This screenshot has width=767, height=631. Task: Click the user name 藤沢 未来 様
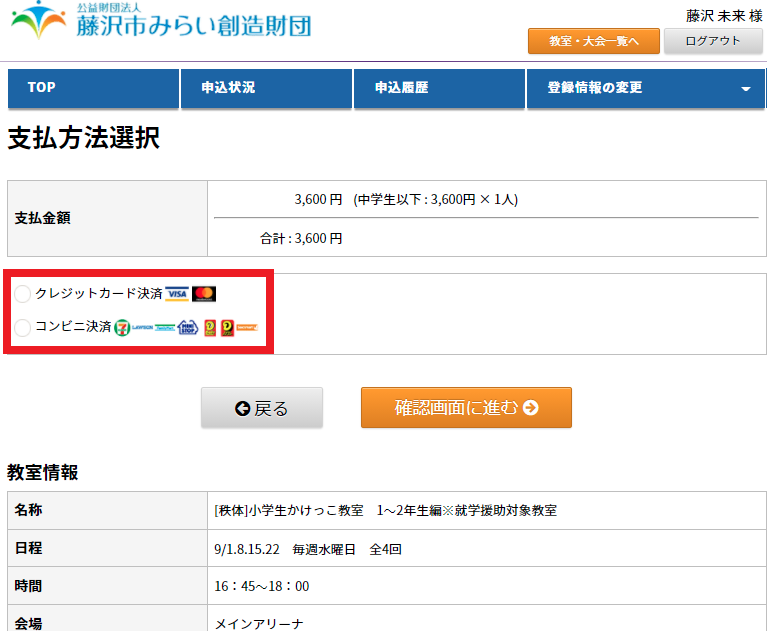724,16
